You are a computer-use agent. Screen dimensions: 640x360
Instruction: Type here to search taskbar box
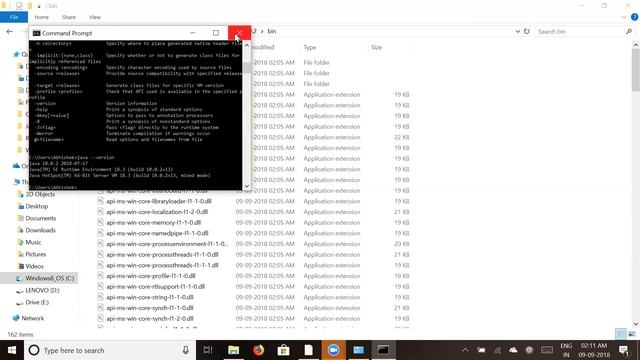point(110,350)
